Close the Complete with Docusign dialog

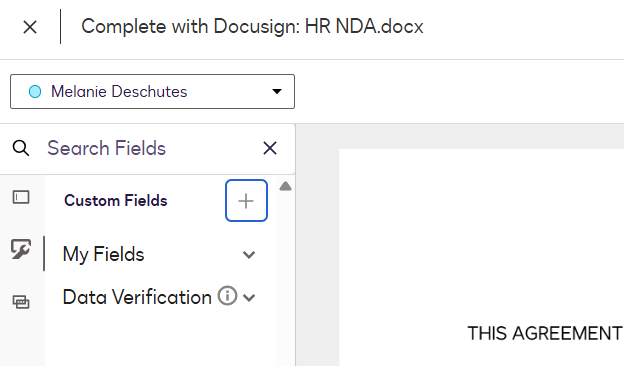pyautogui.click(x=30, y=27)
